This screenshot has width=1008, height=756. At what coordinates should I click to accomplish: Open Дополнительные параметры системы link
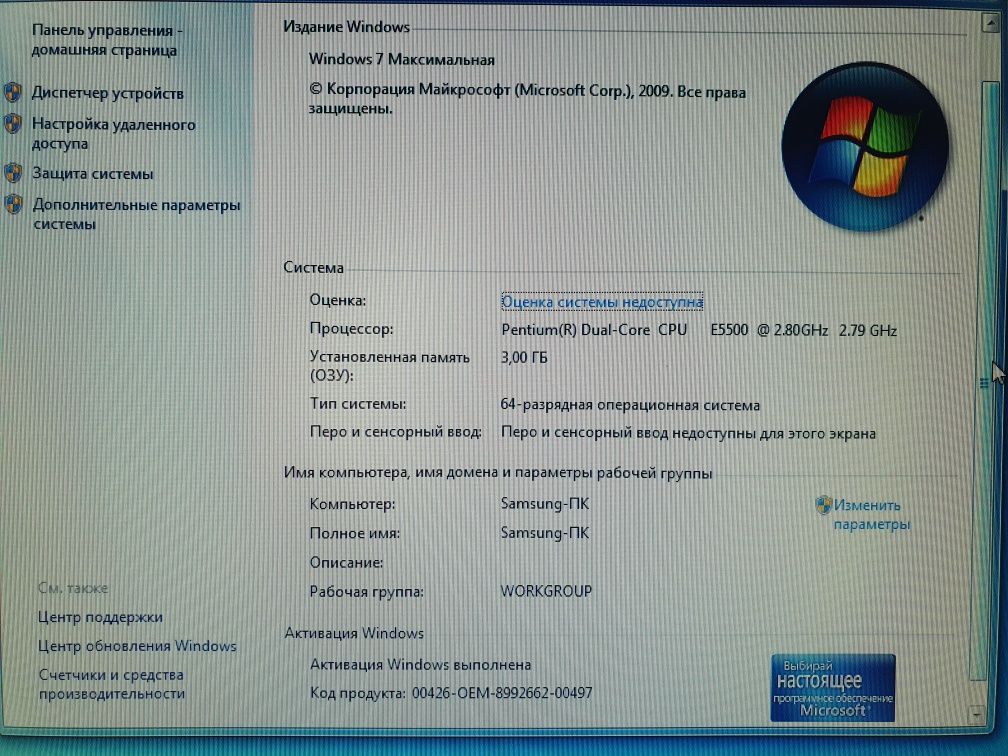136,214
